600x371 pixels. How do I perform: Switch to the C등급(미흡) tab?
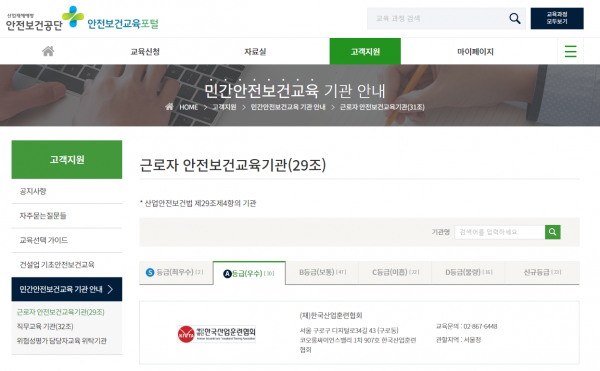click(395, 272)
